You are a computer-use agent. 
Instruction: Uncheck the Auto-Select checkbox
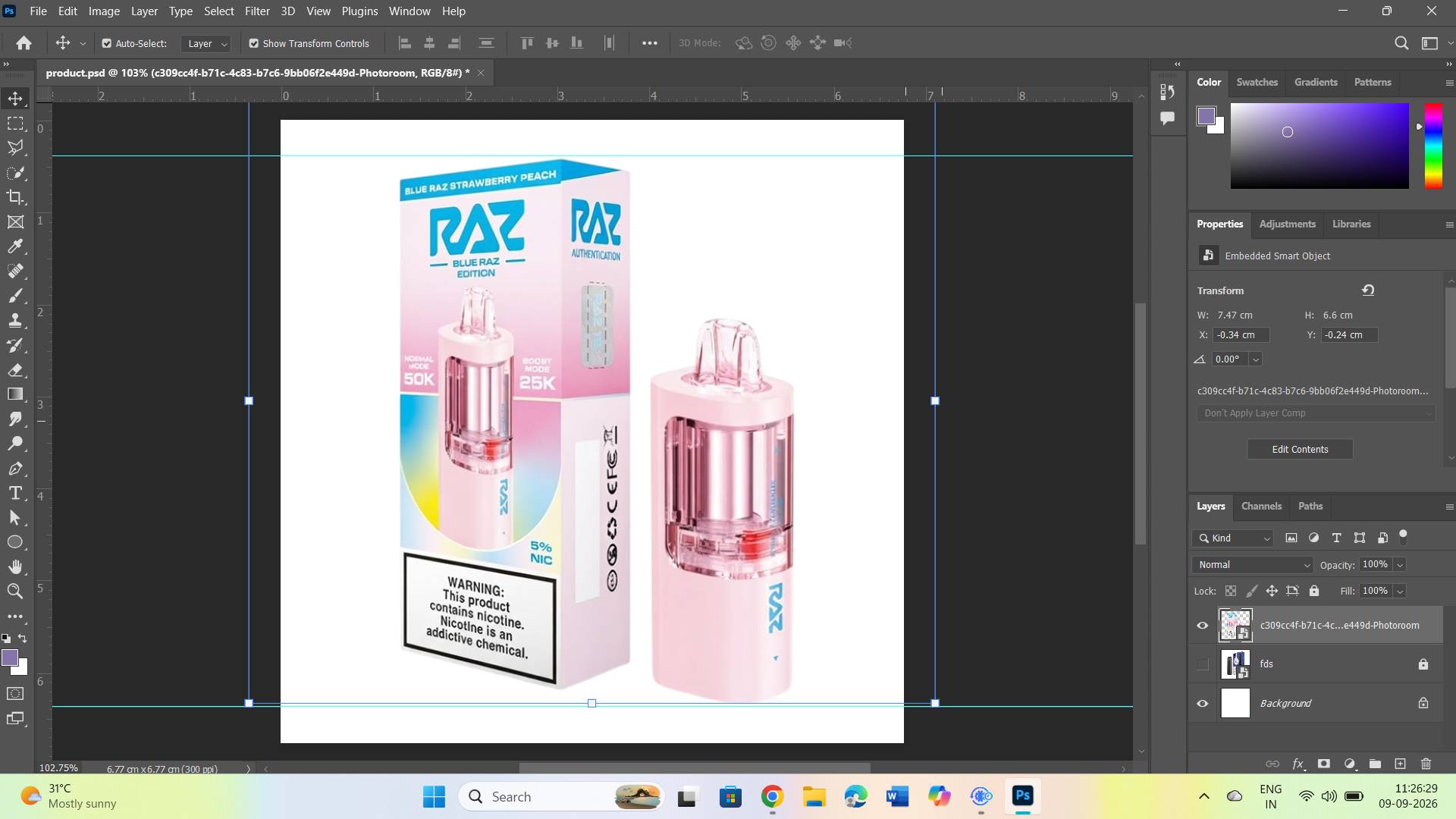107,43
